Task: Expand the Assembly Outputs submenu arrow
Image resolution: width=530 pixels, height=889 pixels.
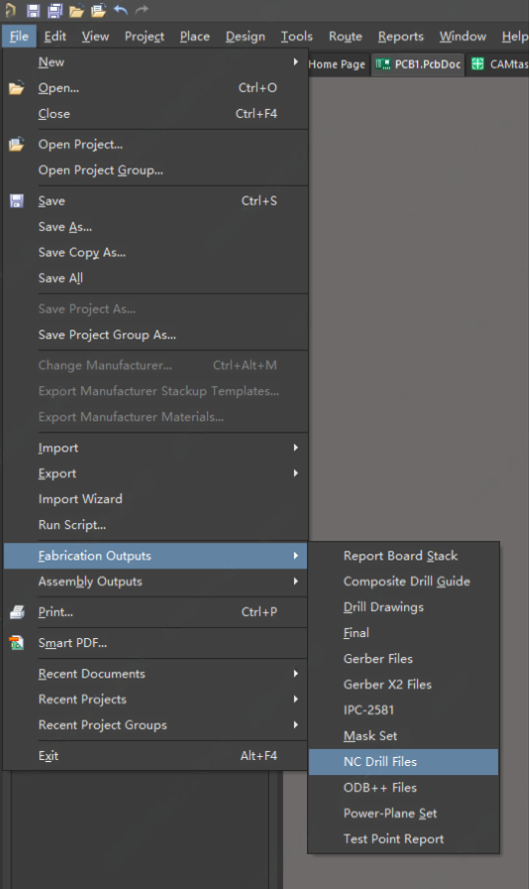Action: (x=295, y=581)
